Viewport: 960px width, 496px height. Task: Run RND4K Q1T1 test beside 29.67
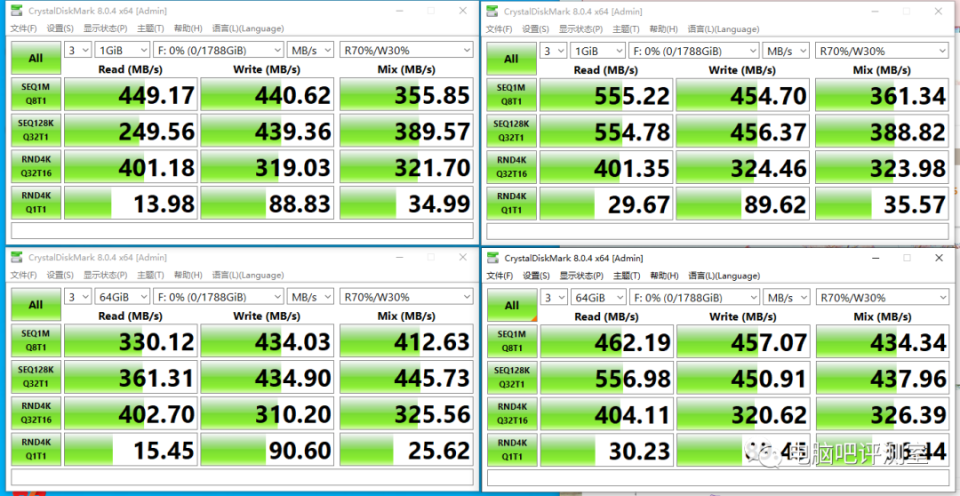click(x=511, y=203)
